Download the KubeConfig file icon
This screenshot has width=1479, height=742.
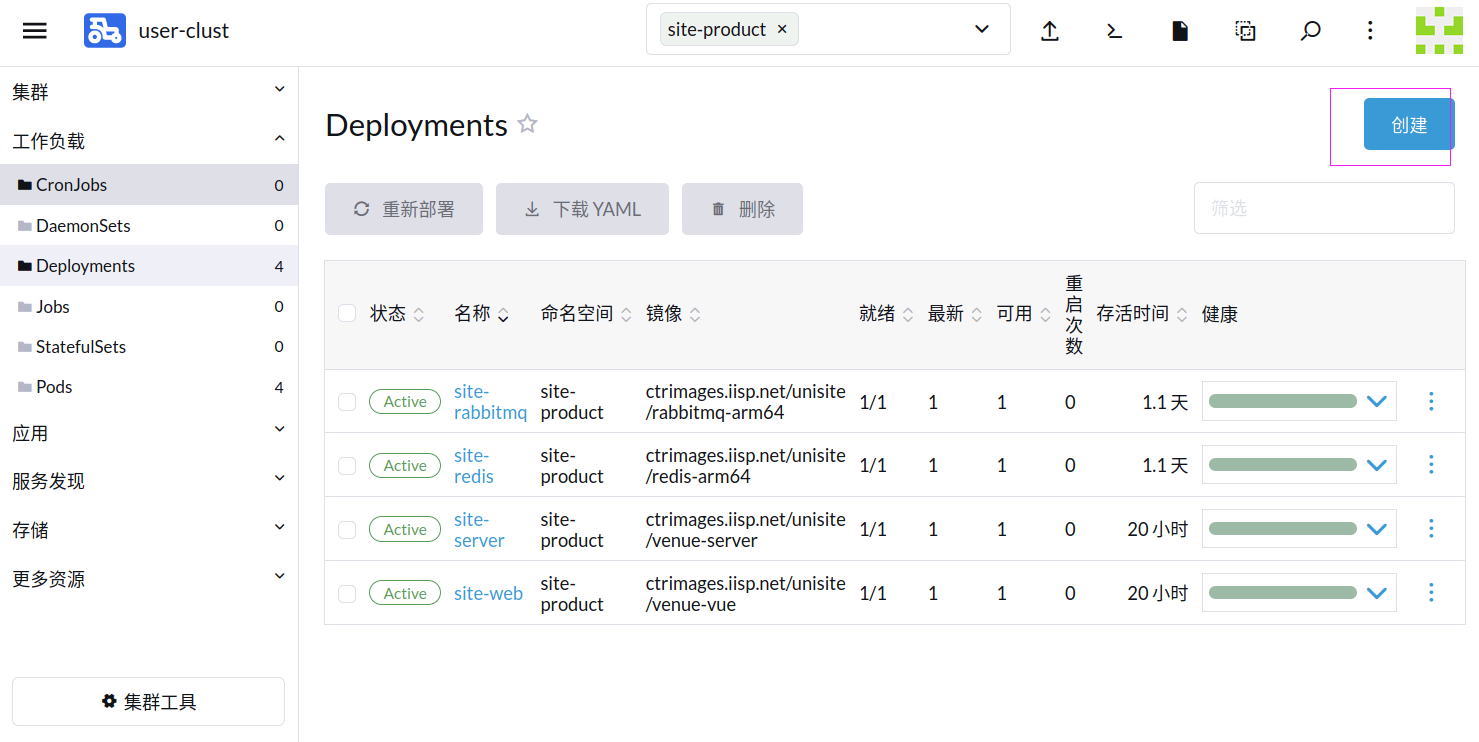pyautogui.click(x=1180, y=31)
